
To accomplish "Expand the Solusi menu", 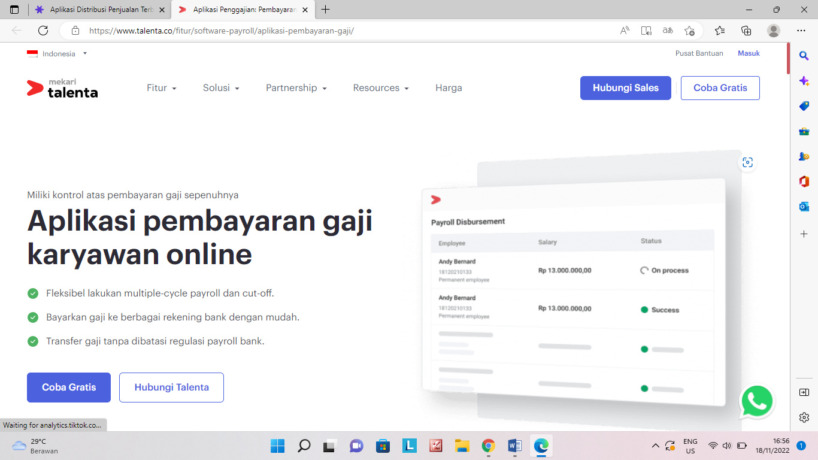I will pyautogui.click(x=221, y=88).
